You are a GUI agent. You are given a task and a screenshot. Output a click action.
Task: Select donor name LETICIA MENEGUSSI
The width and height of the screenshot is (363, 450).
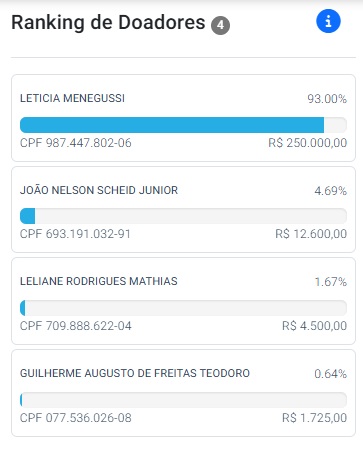(x=72, y=98)
